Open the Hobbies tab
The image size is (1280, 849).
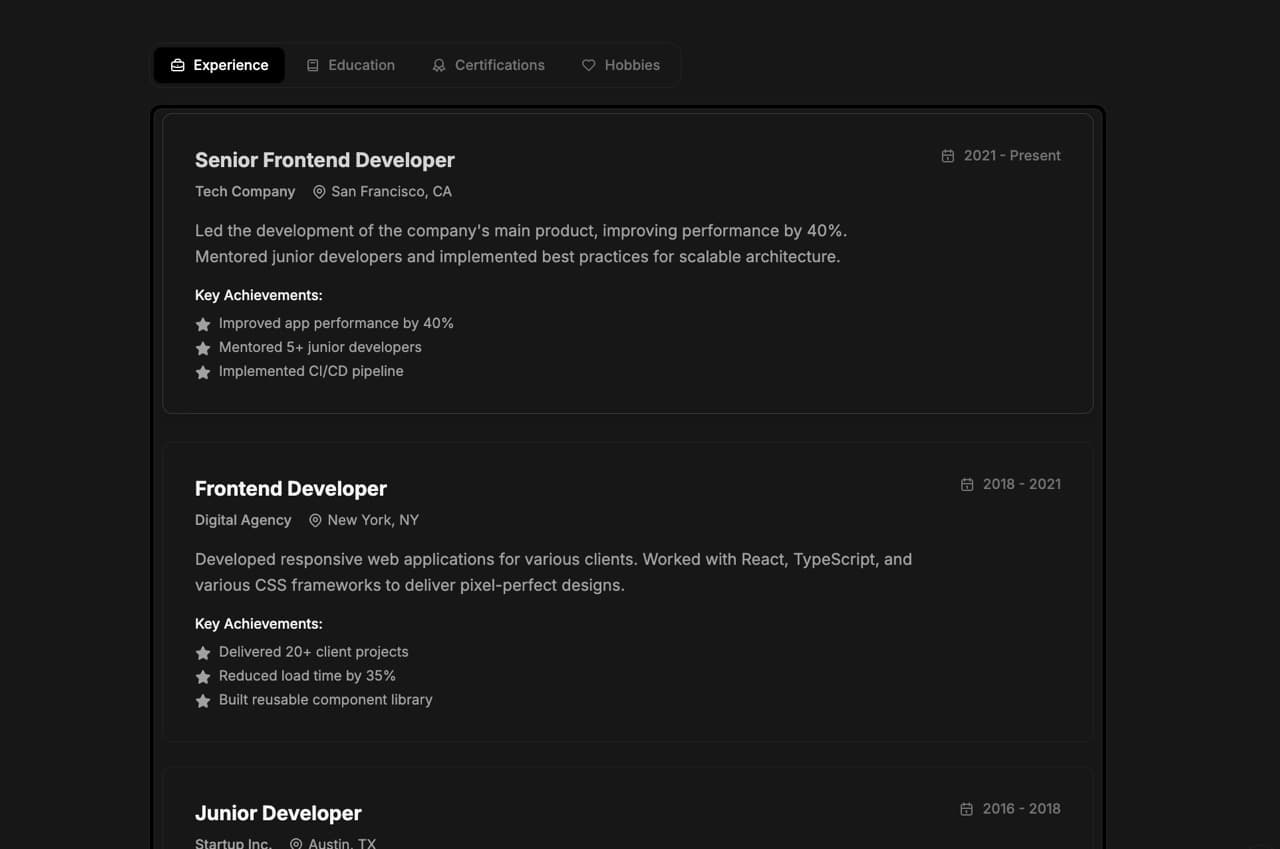click(x=621, y=65)
